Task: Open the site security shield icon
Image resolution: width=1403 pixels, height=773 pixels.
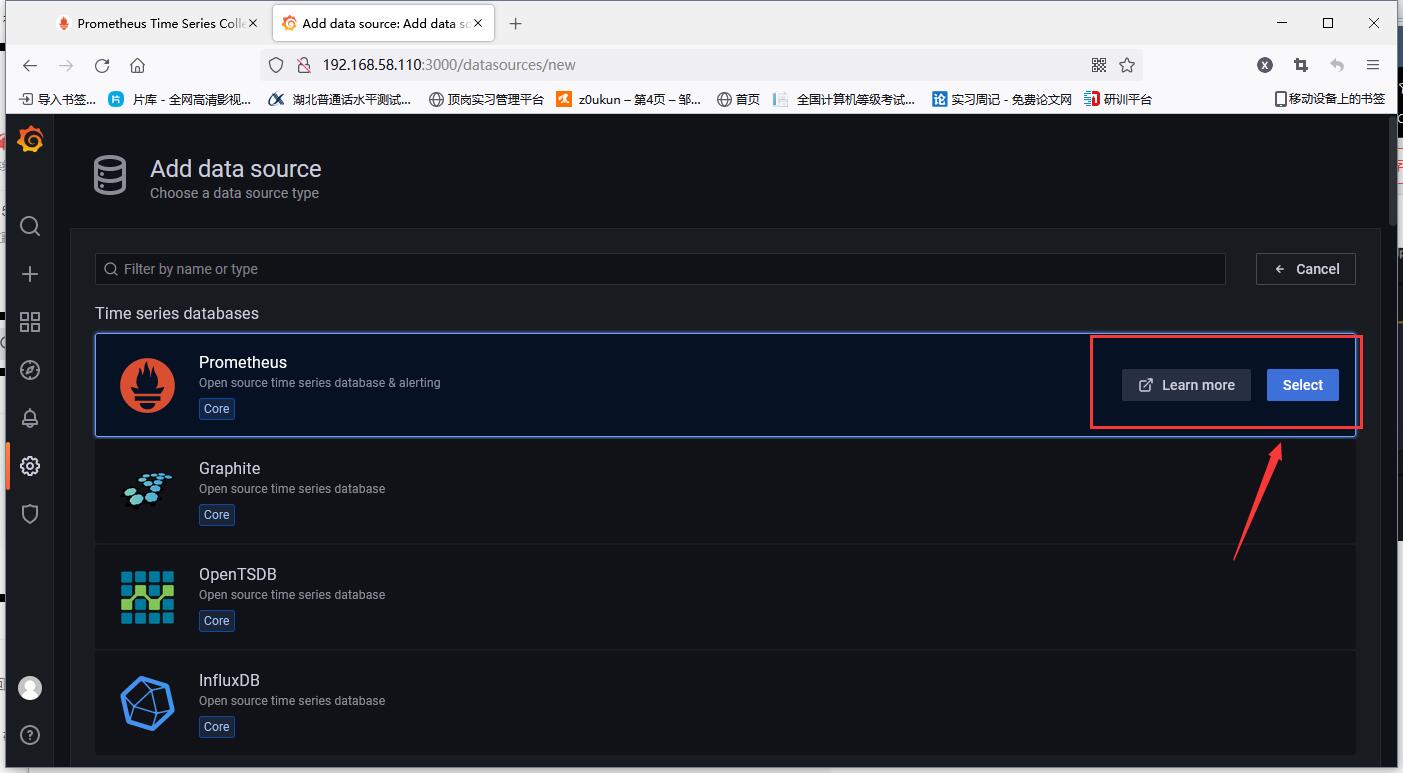Action: point(276,65)
